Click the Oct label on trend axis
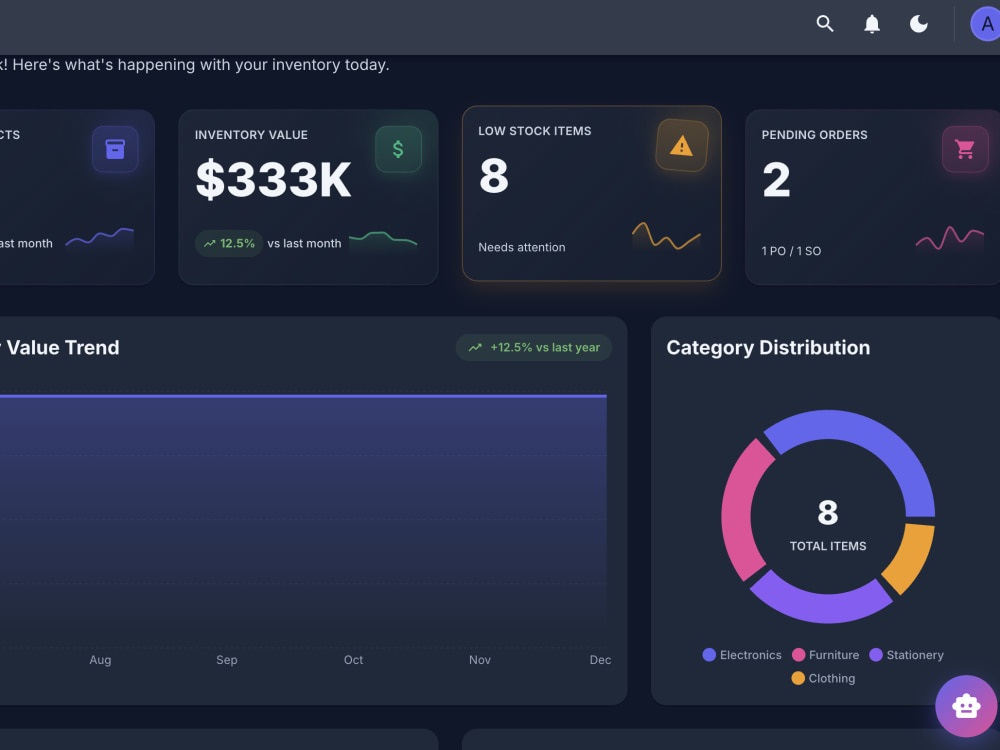This screenshot has width=1000, height=750. [353, 660]
